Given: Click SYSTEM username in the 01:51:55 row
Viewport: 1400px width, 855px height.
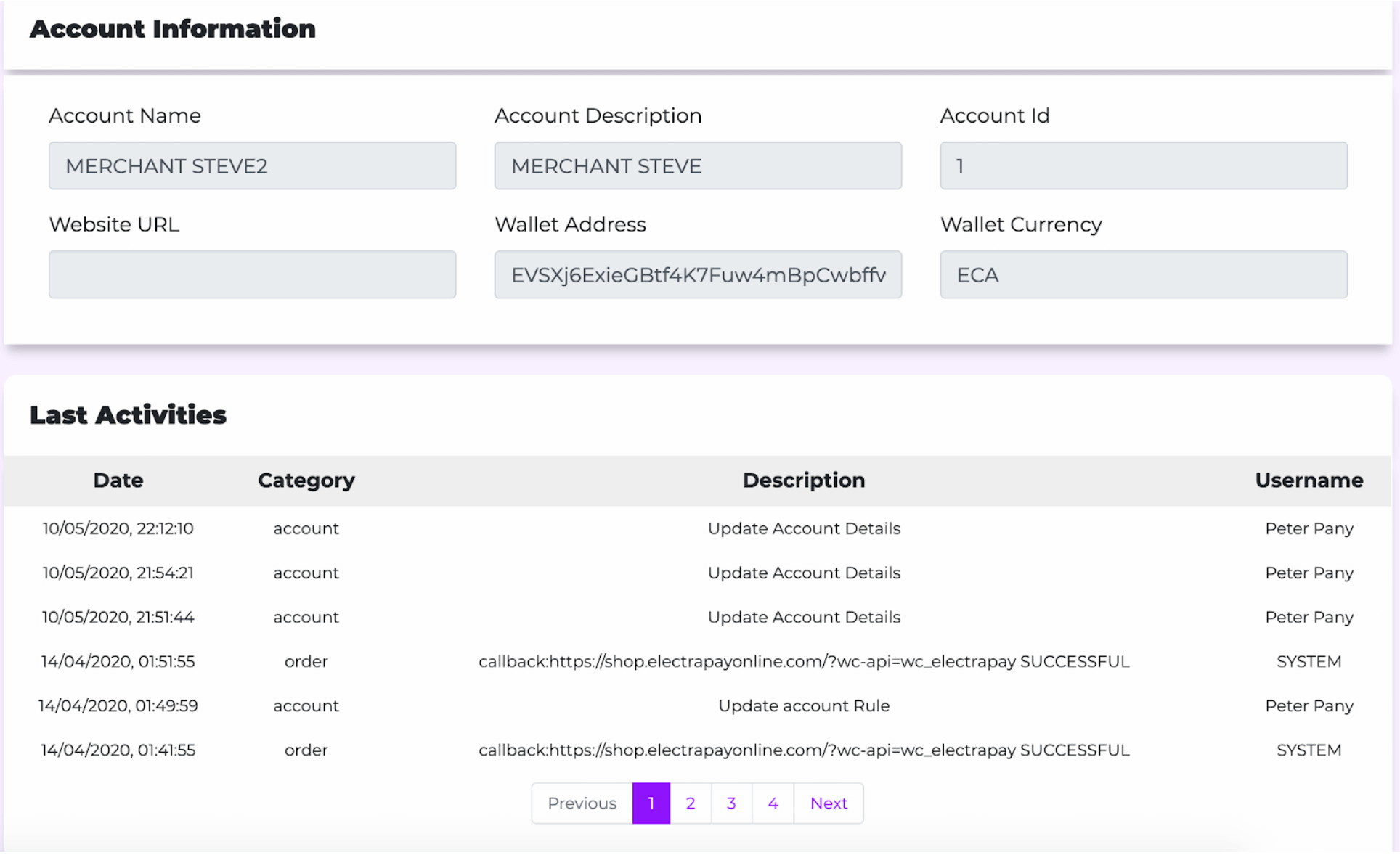Looking at the screenshot, I should click(x=1309, y=661).
